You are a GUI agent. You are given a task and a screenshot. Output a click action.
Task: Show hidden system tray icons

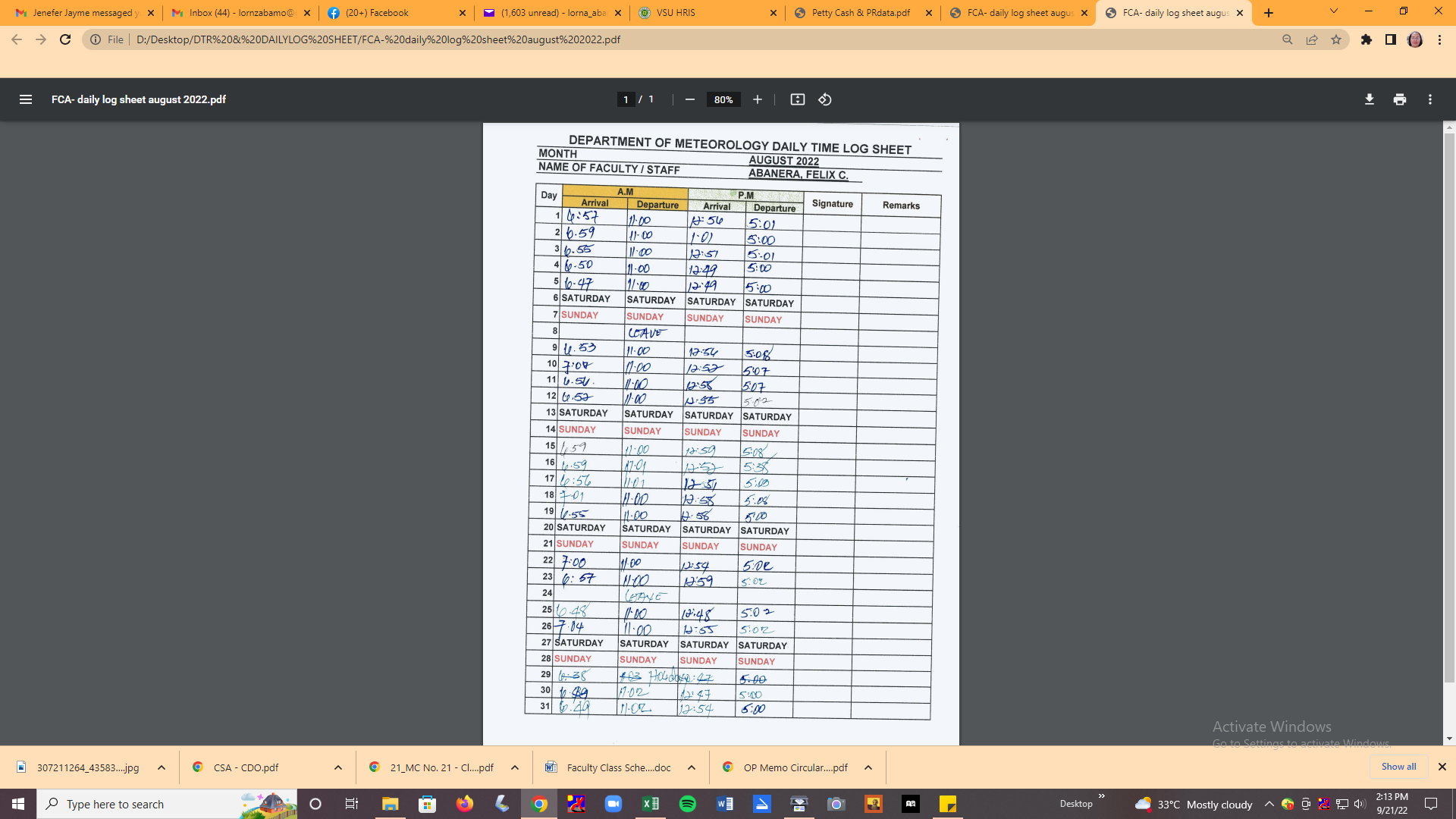click(1269, 804)
